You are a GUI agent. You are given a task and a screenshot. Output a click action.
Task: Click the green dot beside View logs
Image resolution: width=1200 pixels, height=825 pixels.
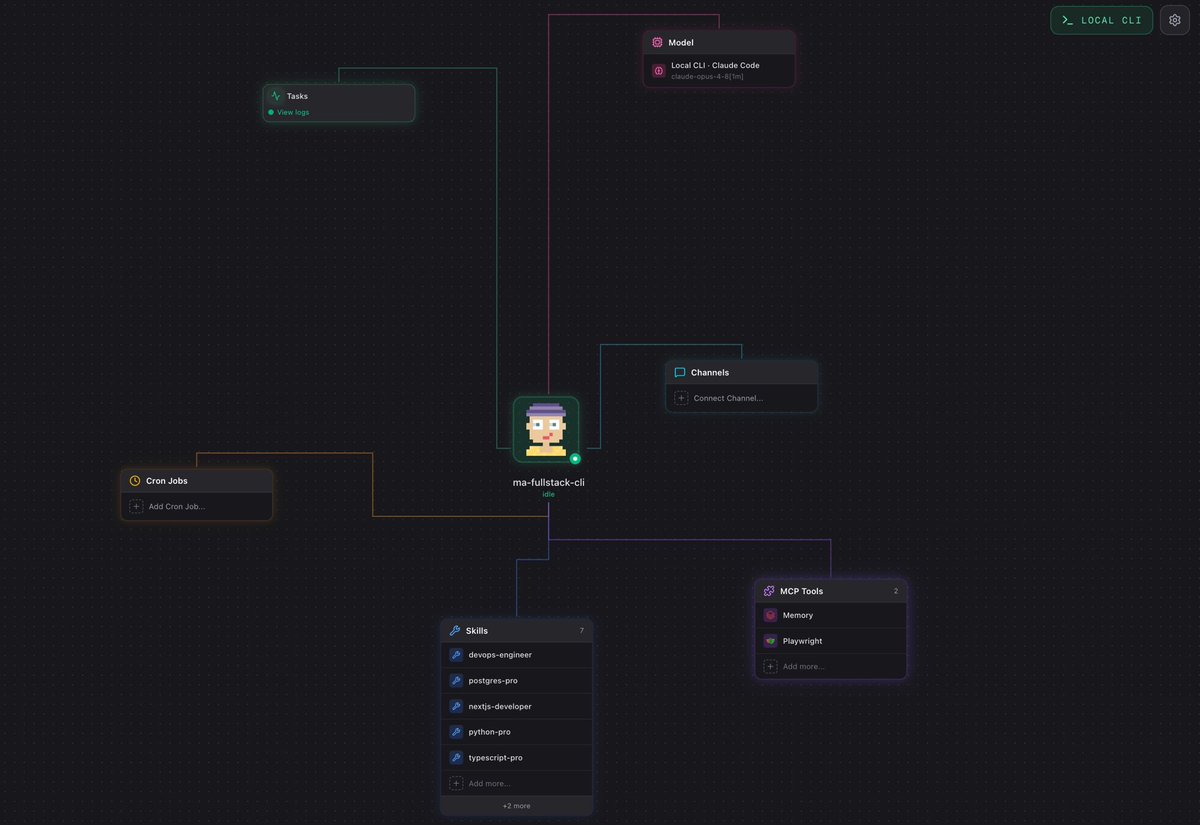(x=271, y=112)
